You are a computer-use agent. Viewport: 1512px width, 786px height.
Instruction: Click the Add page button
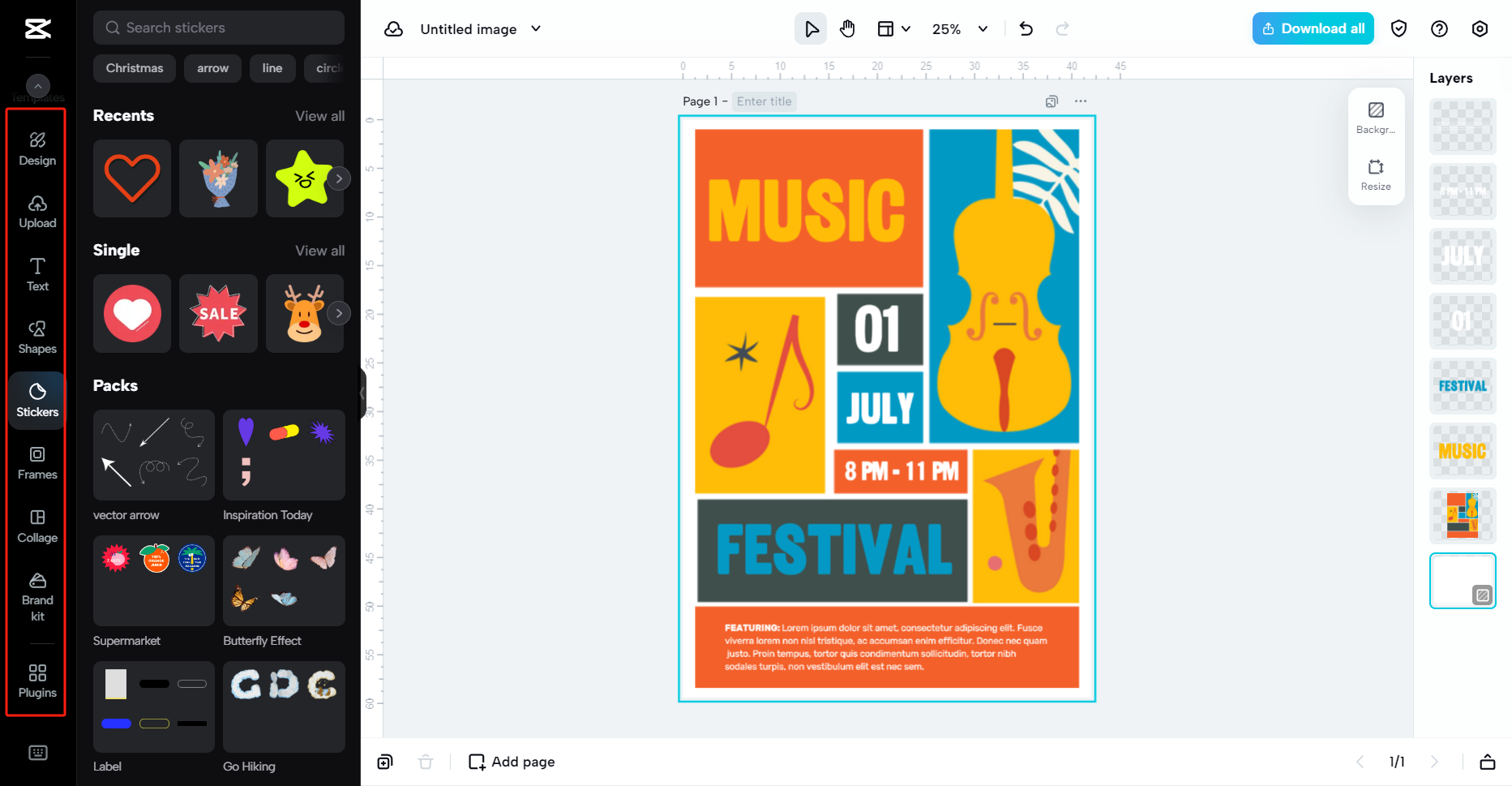[512, 762]
